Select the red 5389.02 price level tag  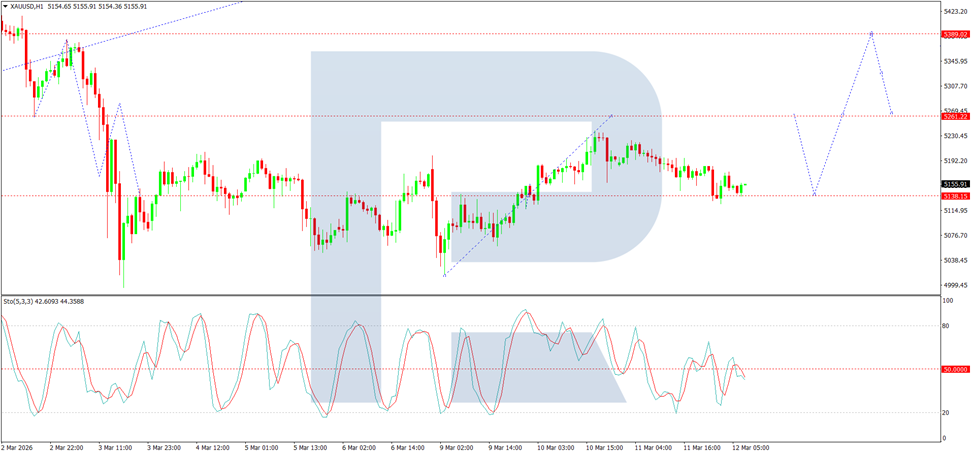tap(954, 35)
